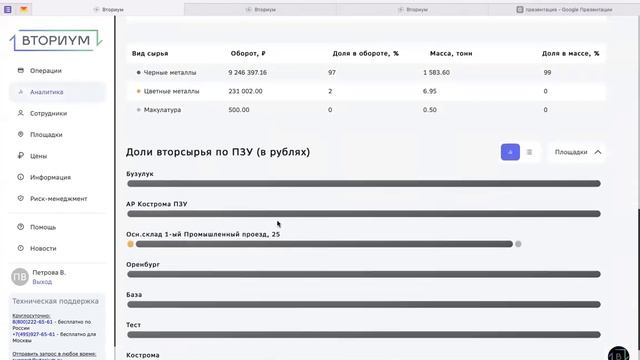Click the Сотрудники person icon
Screen dimensions: 640x360
(20, 113)
